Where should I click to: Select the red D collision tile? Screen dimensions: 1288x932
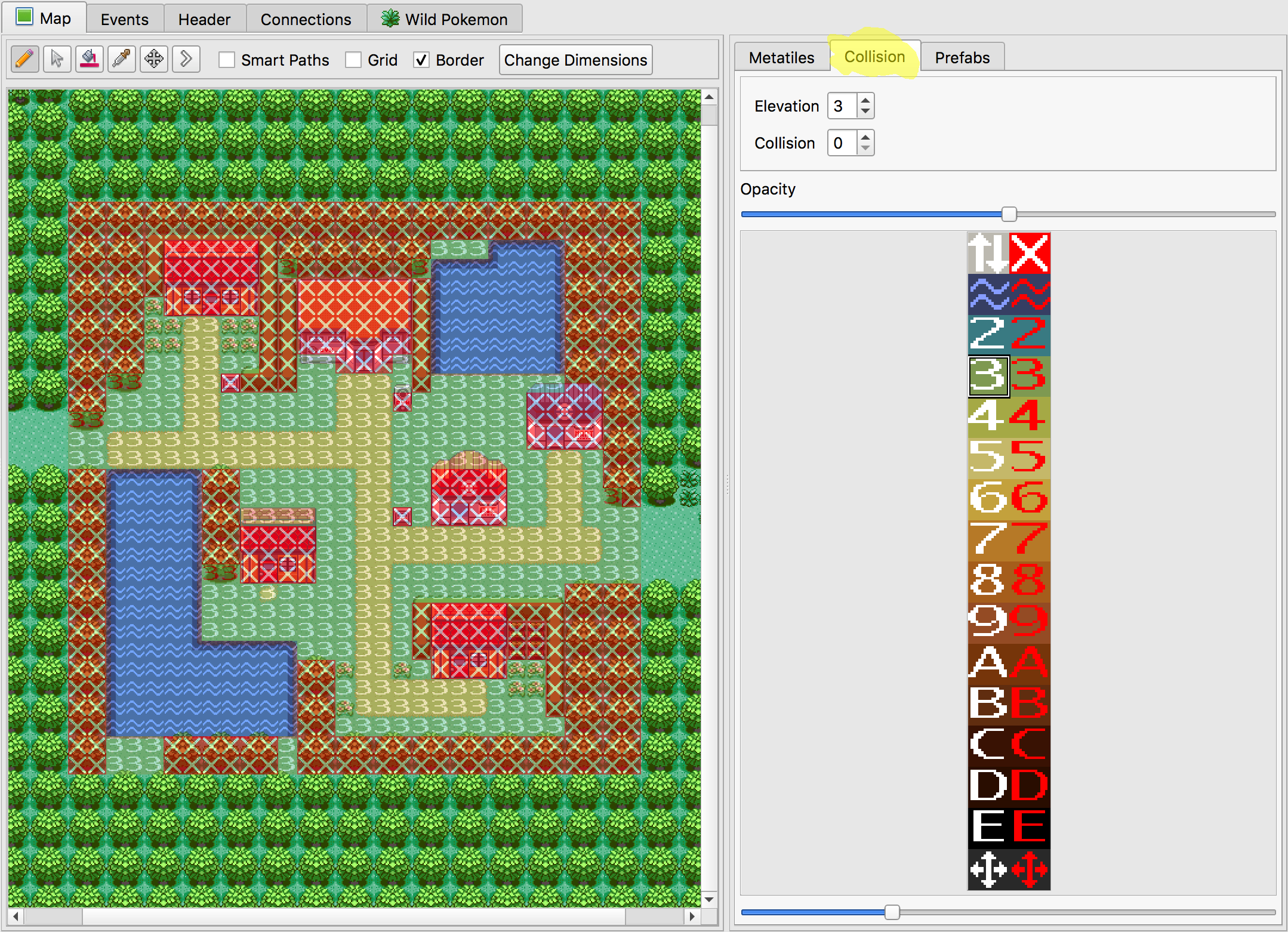point(1030,788)
